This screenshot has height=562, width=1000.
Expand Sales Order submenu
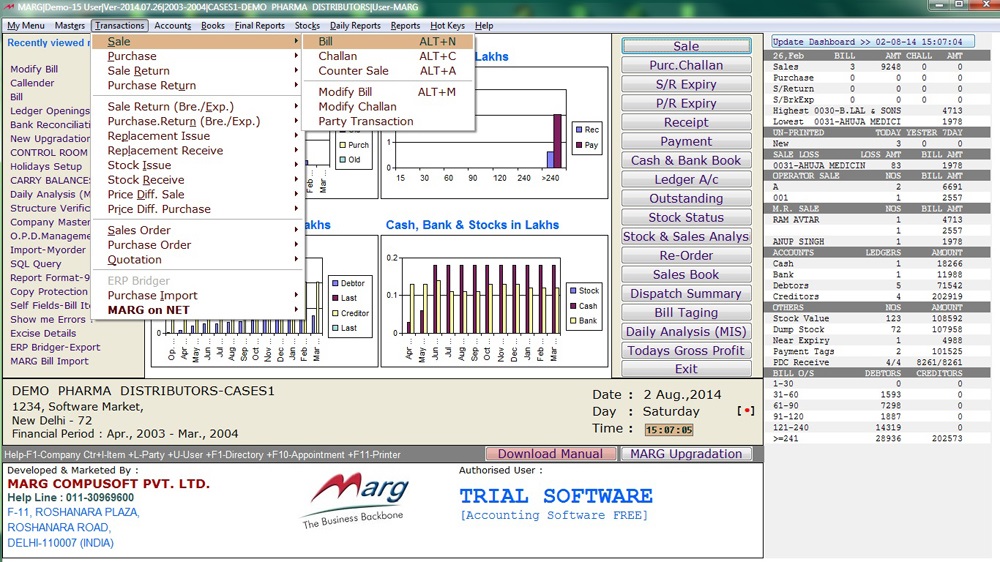pos(197,230)
